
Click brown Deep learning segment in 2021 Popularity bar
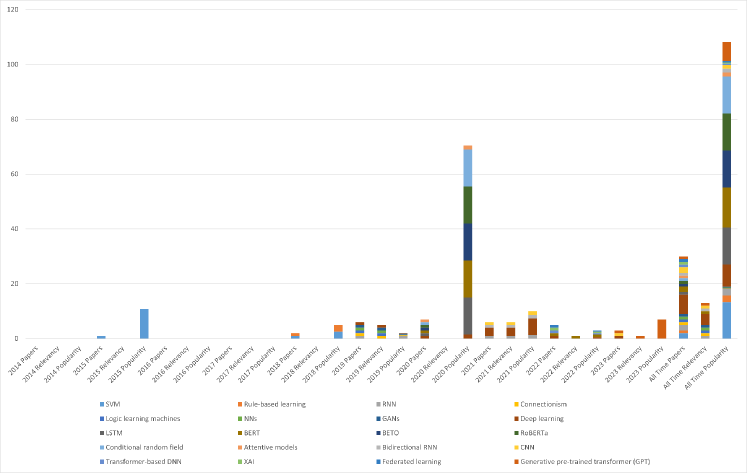click(x=533, y=327)
